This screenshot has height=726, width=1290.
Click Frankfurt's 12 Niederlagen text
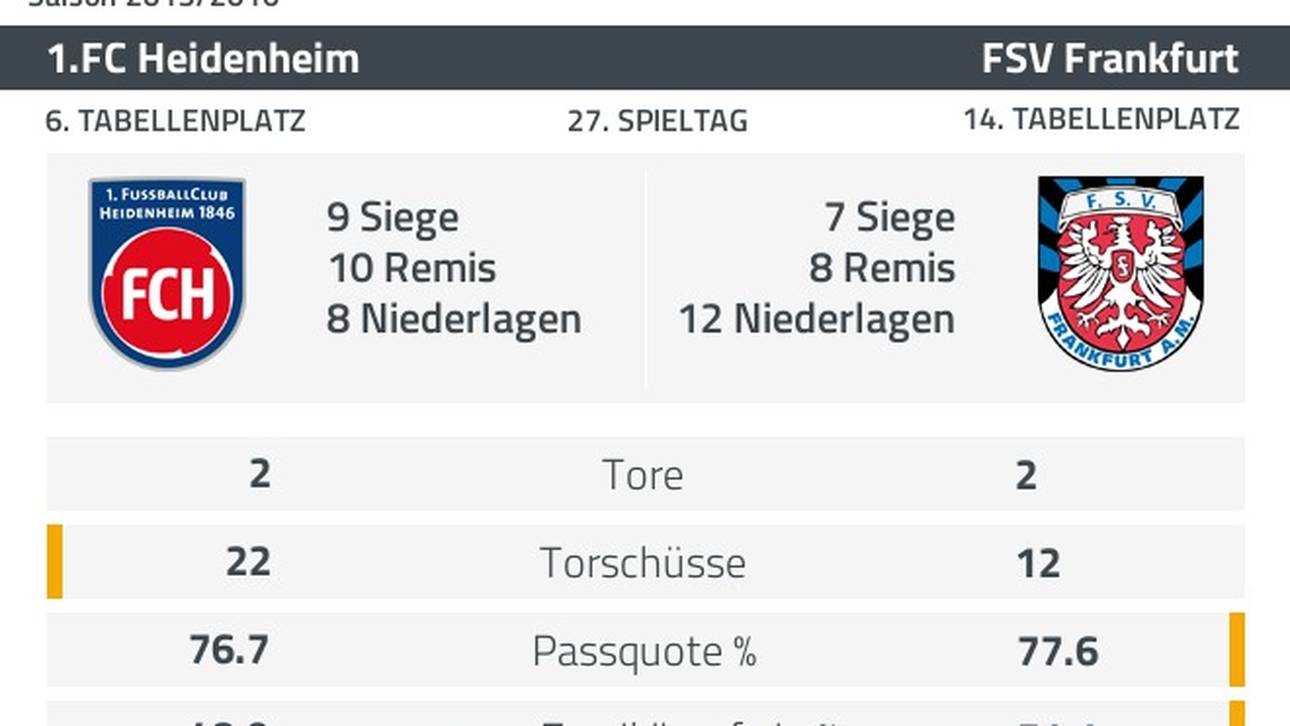pyautogui.click(x=817, y=320)
